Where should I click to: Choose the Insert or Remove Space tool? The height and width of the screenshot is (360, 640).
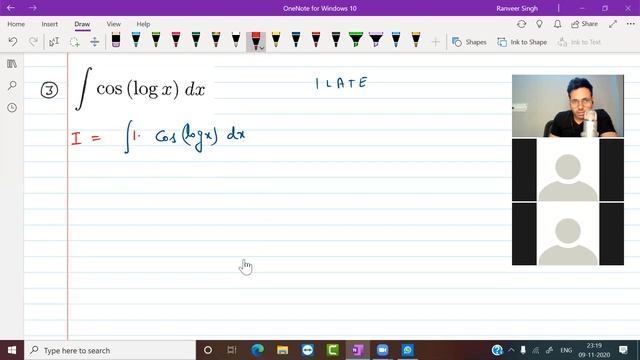tap(94, 42)
